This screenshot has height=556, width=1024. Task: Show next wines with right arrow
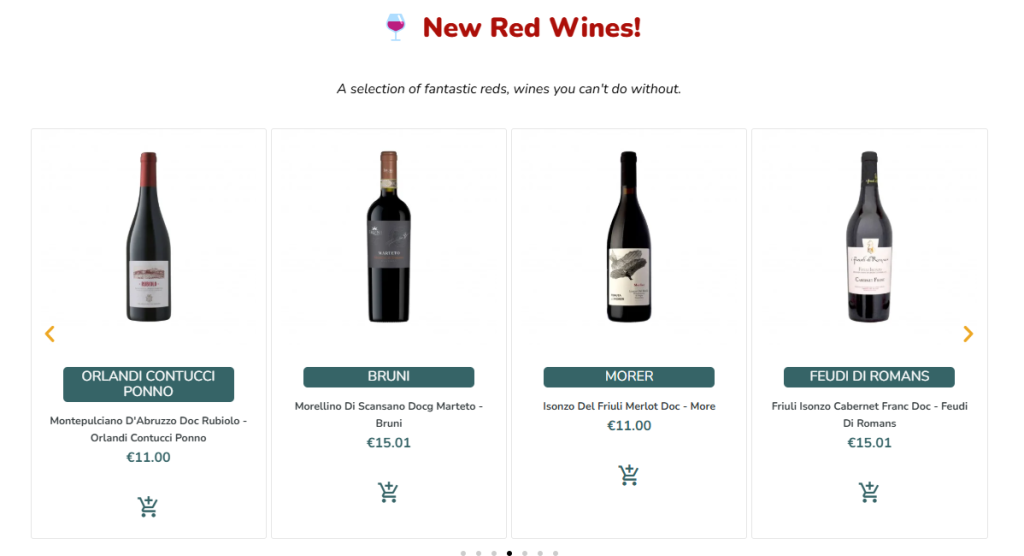click(x=968, y=334)
